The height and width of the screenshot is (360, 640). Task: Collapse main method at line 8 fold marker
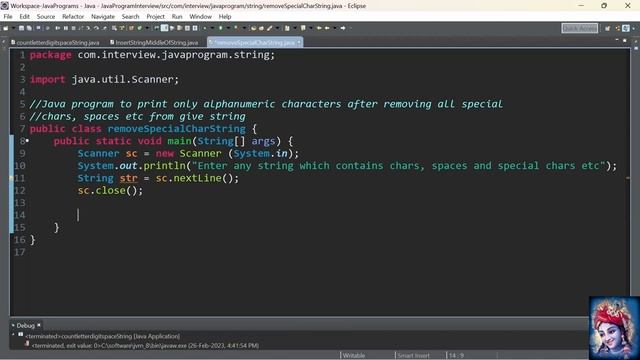[x=27, y=141]
